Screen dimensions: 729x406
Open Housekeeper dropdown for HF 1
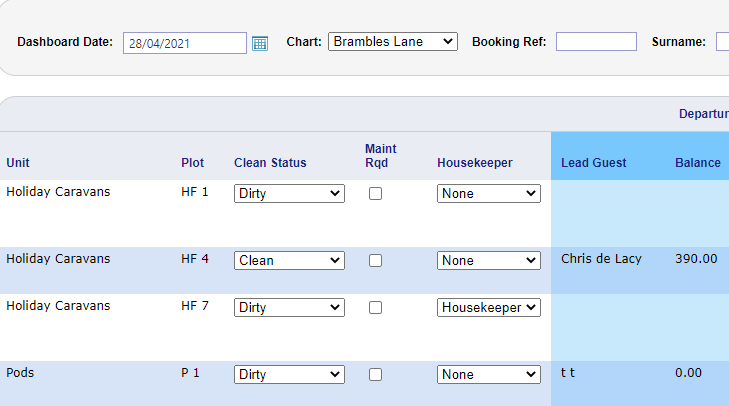click(488, 194)
